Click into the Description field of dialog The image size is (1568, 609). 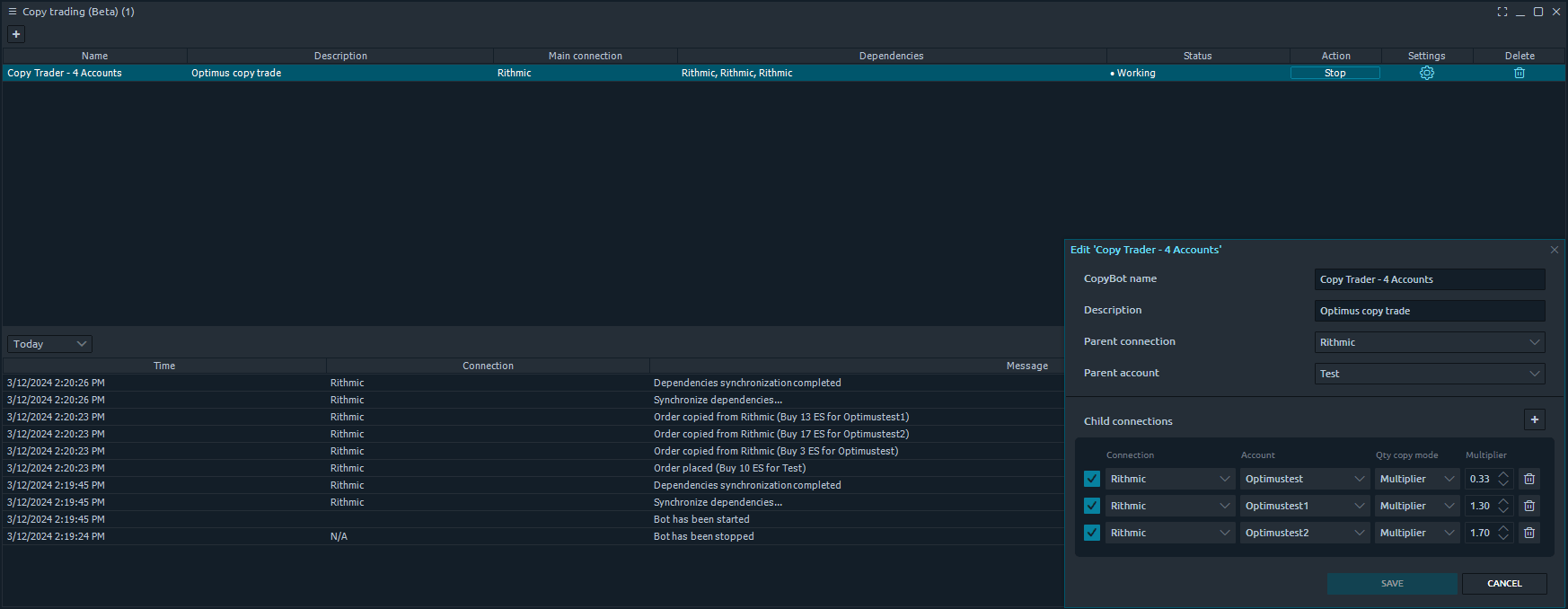pyautogui.click(x=1430, y=311)
